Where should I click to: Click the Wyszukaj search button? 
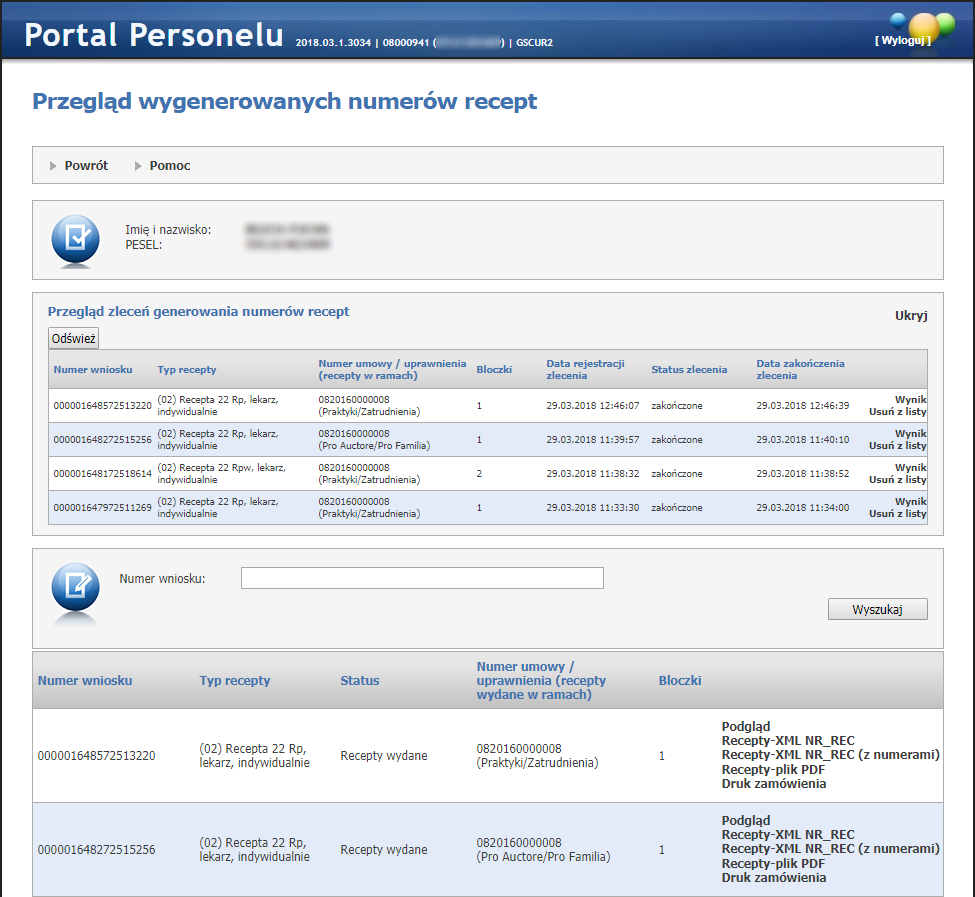click(x=877, y=609)
